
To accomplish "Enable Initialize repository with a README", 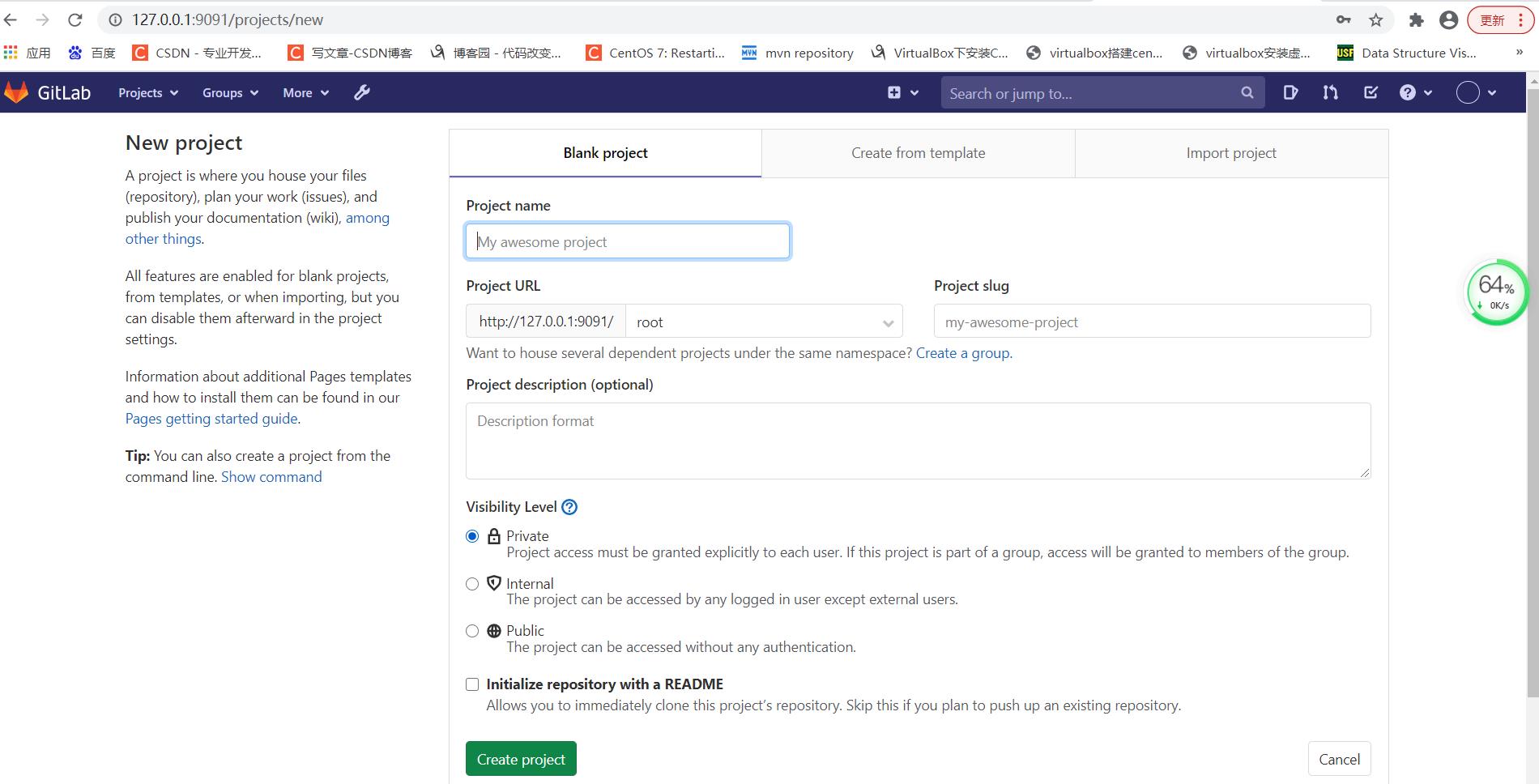I will click(472, 684).
